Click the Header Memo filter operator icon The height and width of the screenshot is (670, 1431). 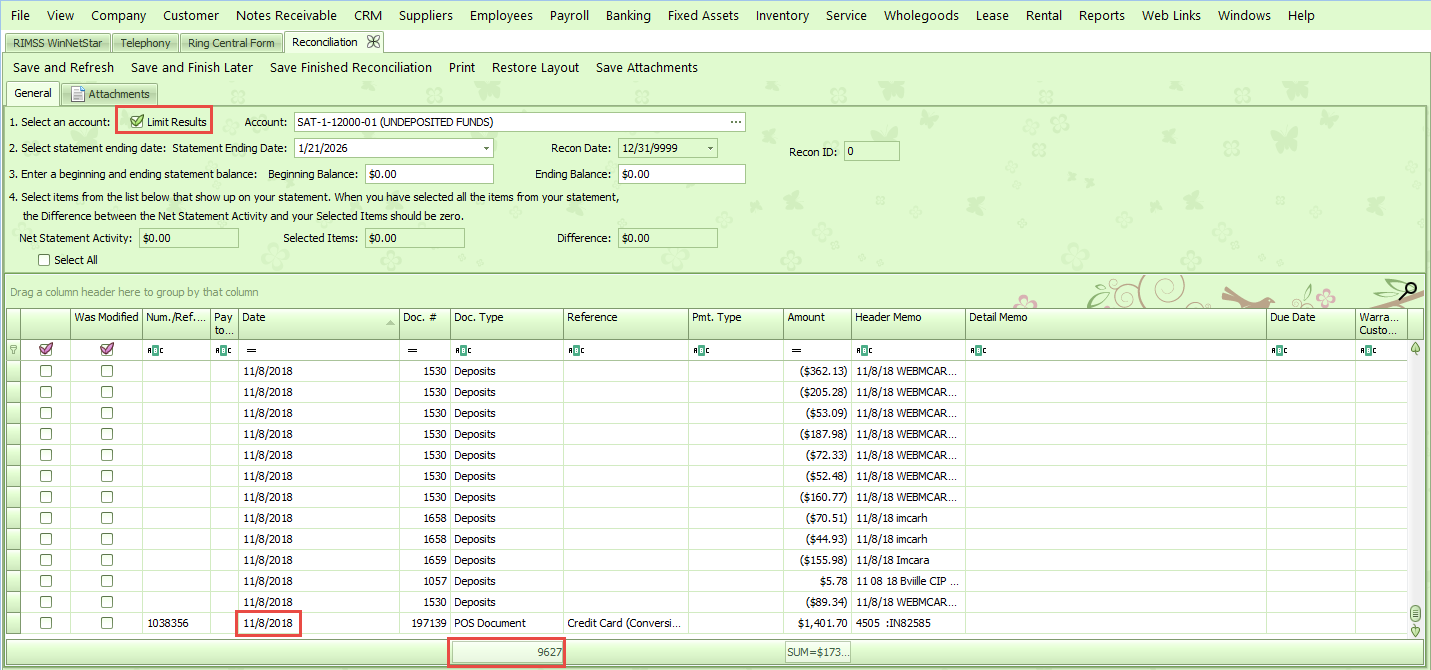(862, 350)
